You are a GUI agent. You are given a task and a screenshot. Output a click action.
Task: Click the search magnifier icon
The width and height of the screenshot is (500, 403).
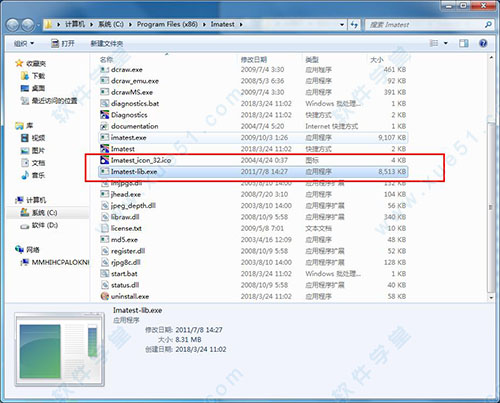pos(488,24)
